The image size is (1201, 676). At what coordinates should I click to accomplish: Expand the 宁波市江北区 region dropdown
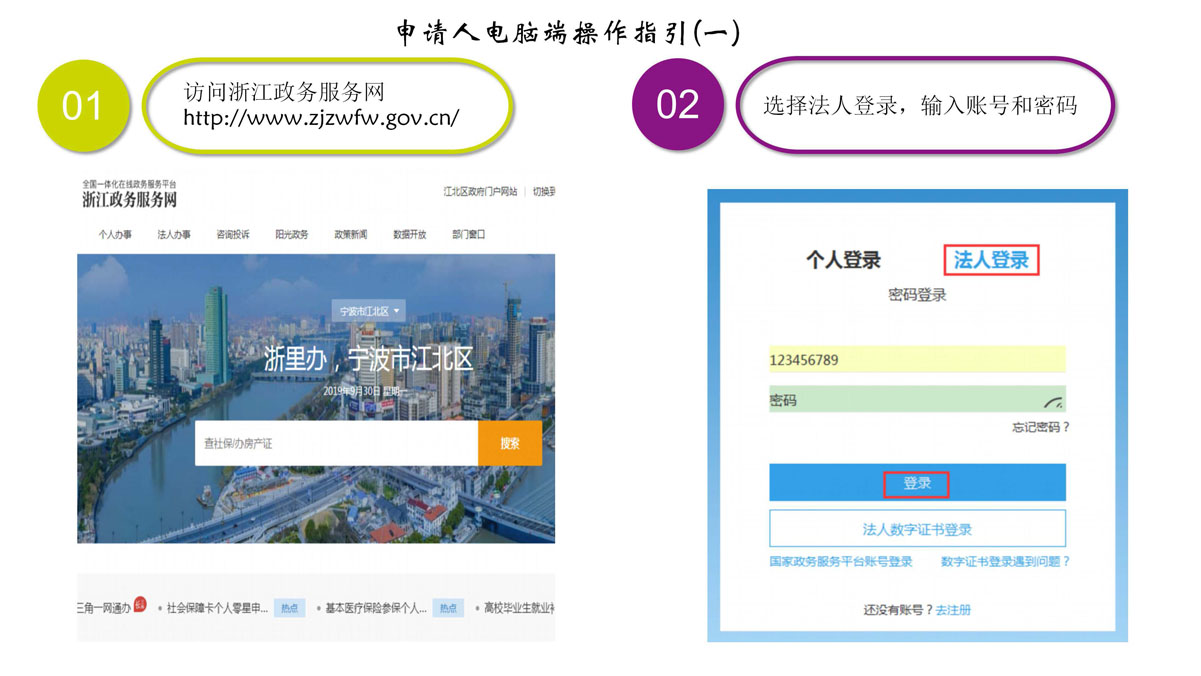(369, 311)
